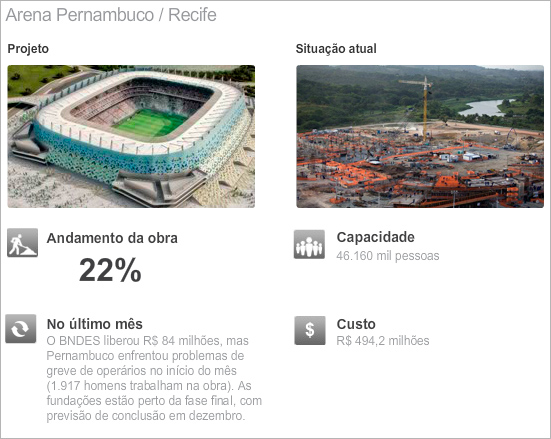
Task: Select the Situação atual heading
Action: [336, 49]
